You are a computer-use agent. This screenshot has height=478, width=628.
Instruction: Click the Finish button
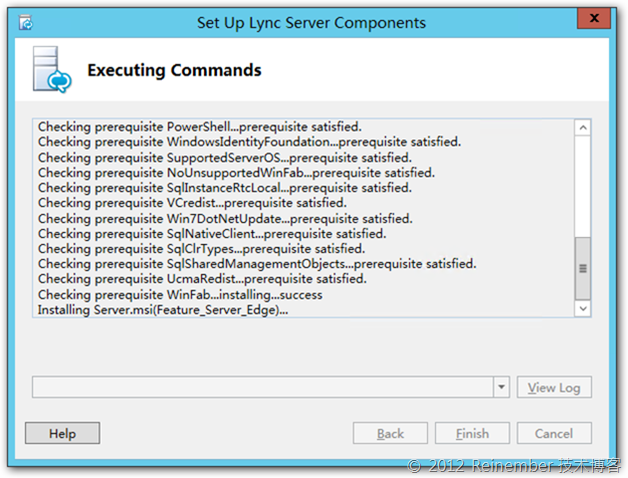pyautogui.click(x=472, y=433)
